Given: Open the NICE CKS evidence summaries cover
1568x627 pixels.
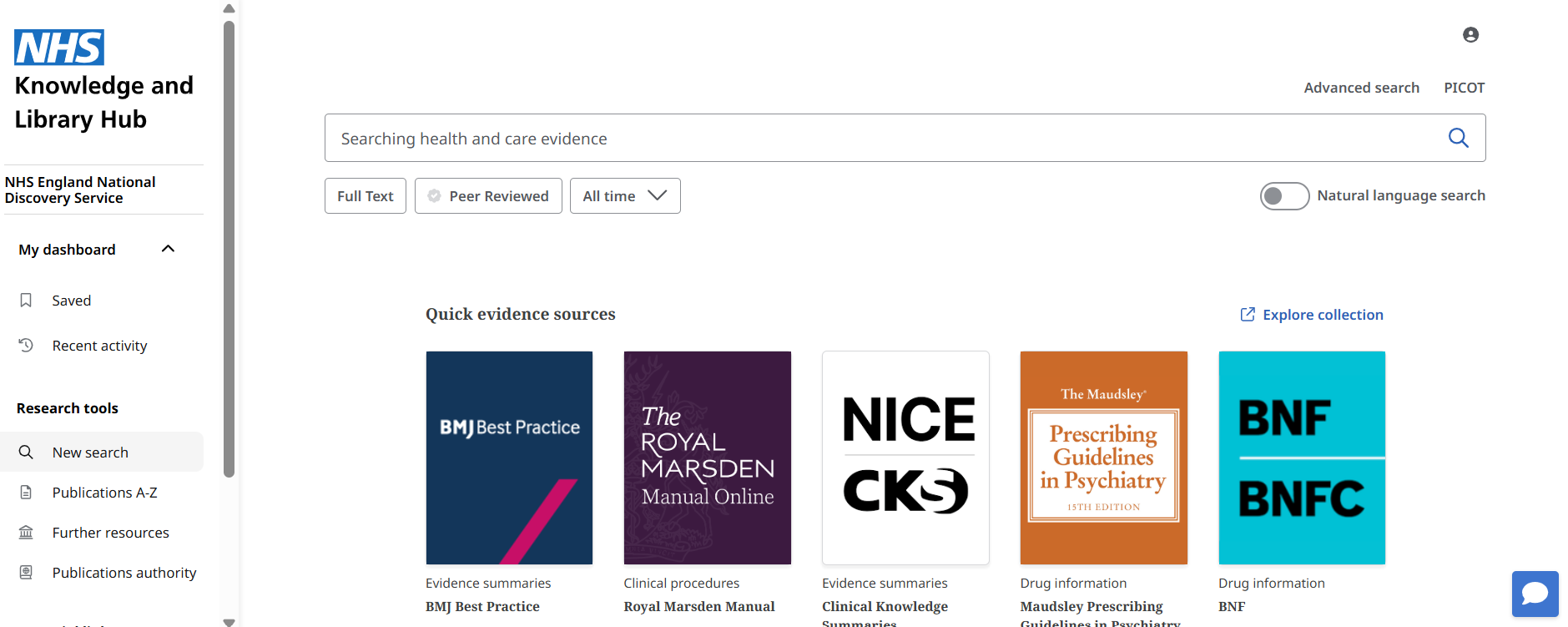Looking at the screenshot, I should pos(905,458).
